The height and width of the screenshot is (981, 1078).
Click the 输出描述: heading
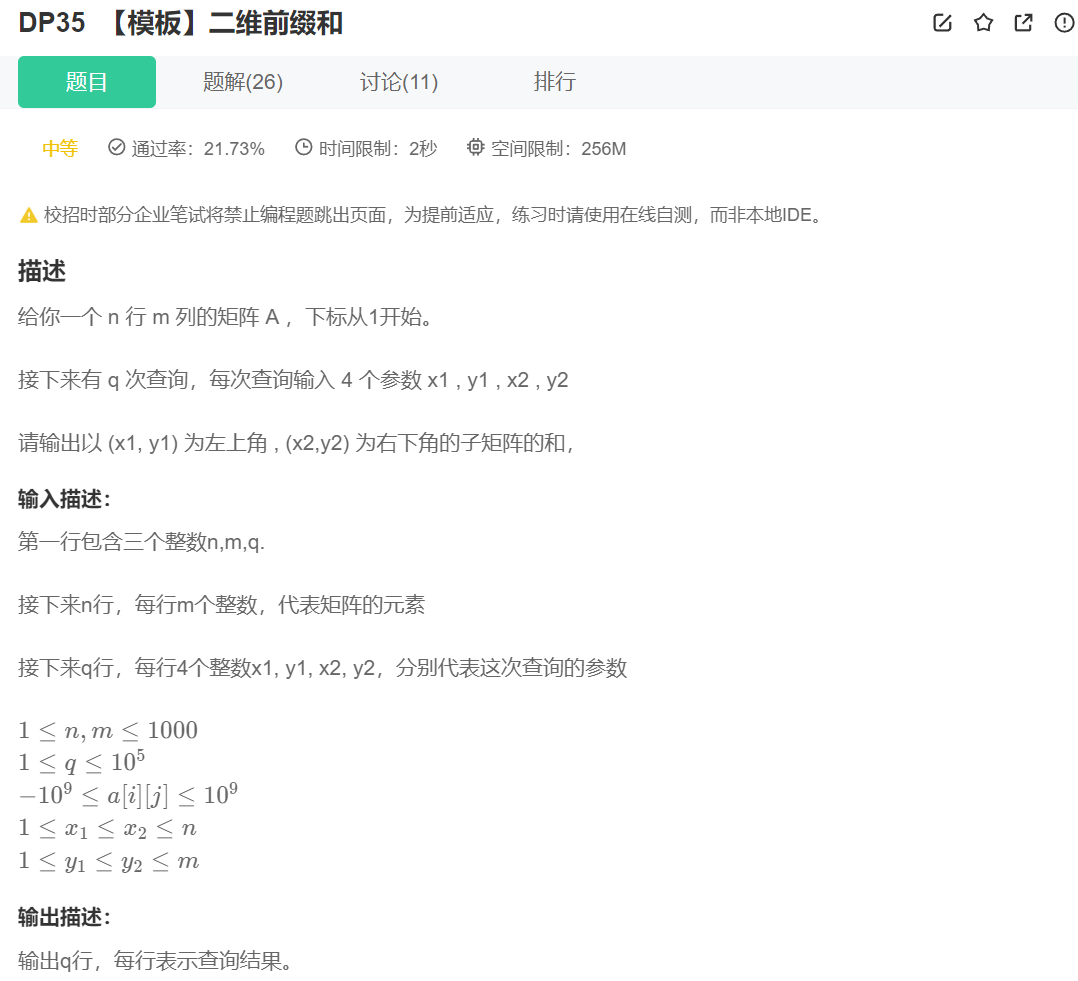click(x=65, y=917)
